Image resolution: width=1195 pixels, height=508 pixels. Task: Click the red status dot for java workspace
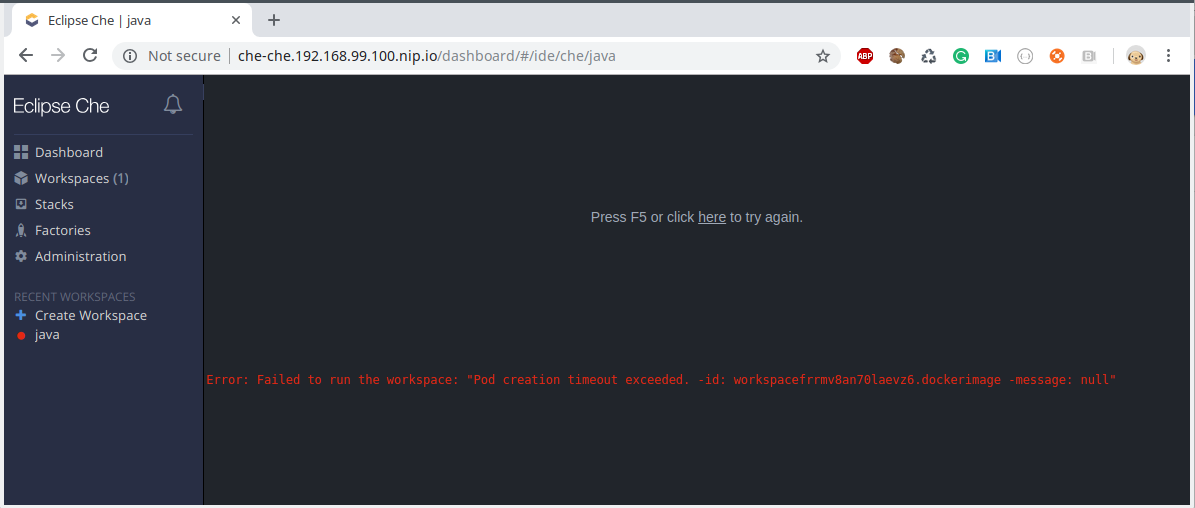(x=21, y=335)
